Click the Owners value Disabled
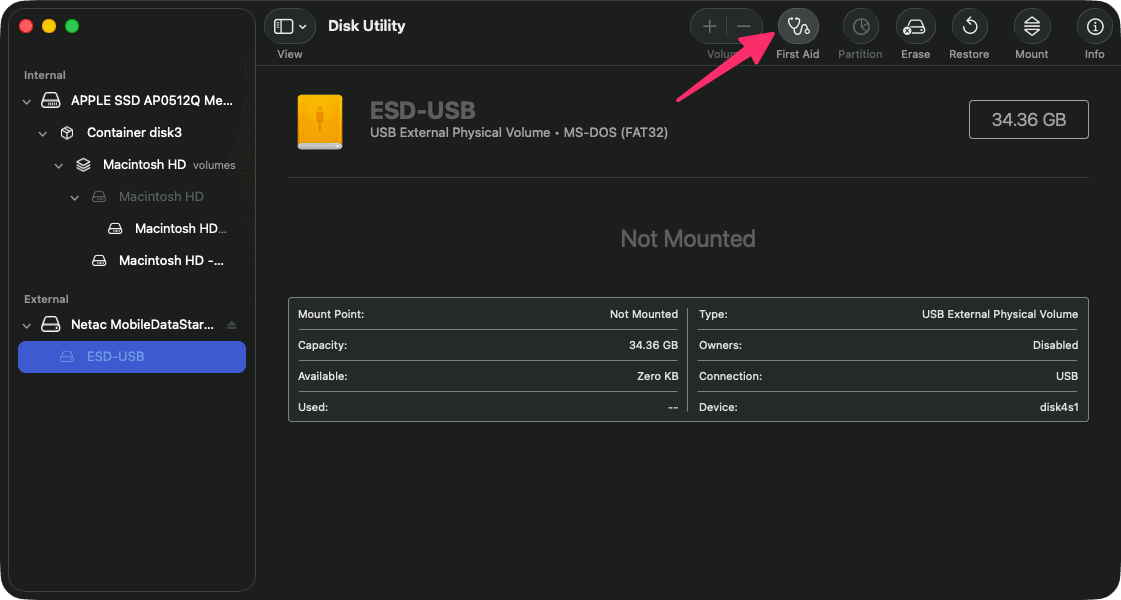The height and width of the screenshot is (600, 1121). pyautogui.click(x=1055, y=345)
